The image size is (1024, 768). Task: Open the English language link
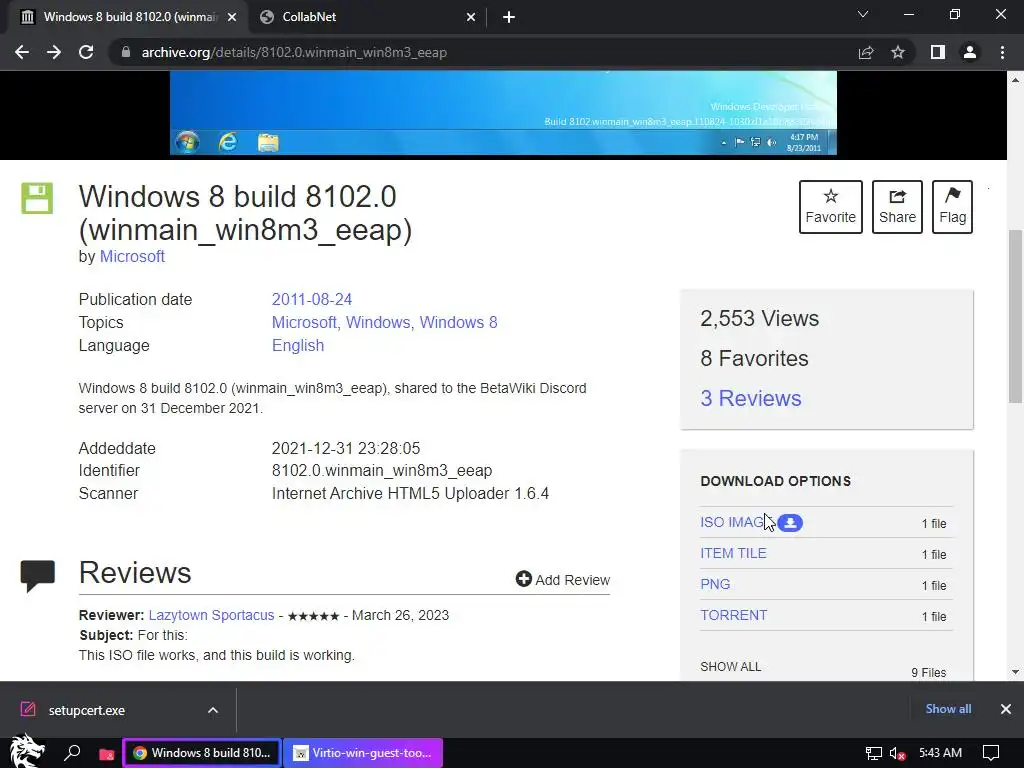pos(298,345)
